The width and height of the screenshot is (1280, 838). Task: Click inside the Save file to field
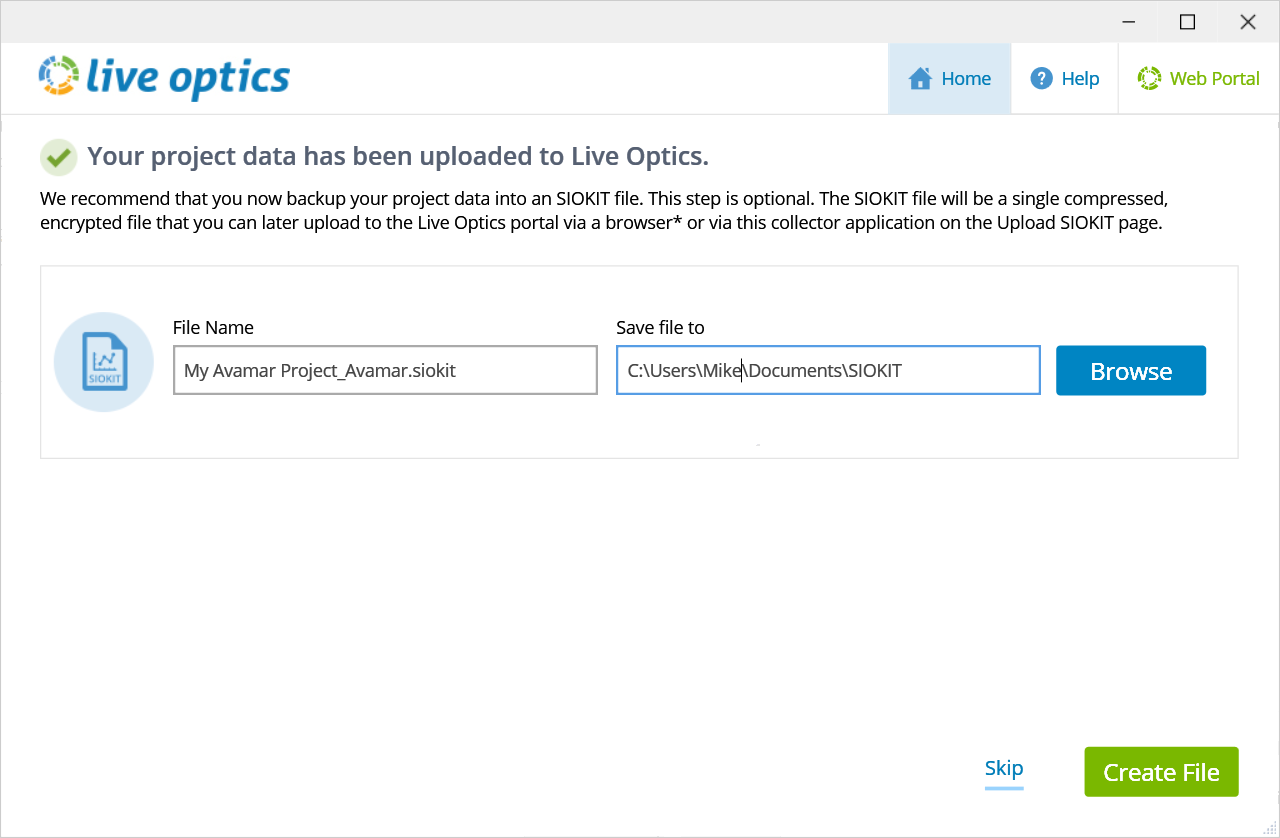[x=828, y=370]
